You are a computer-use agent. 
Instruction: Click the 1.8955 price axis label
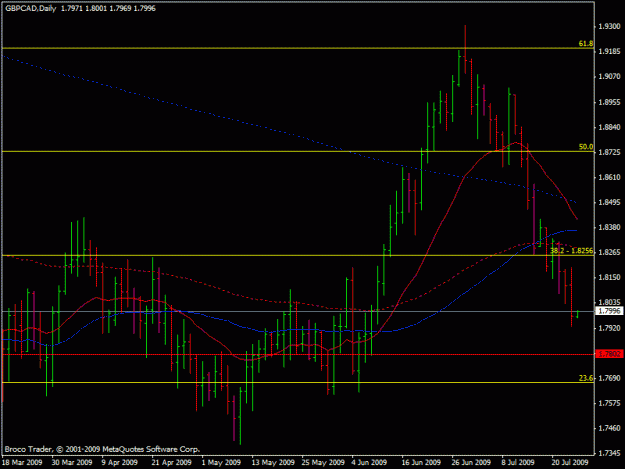tap(609, 102)
